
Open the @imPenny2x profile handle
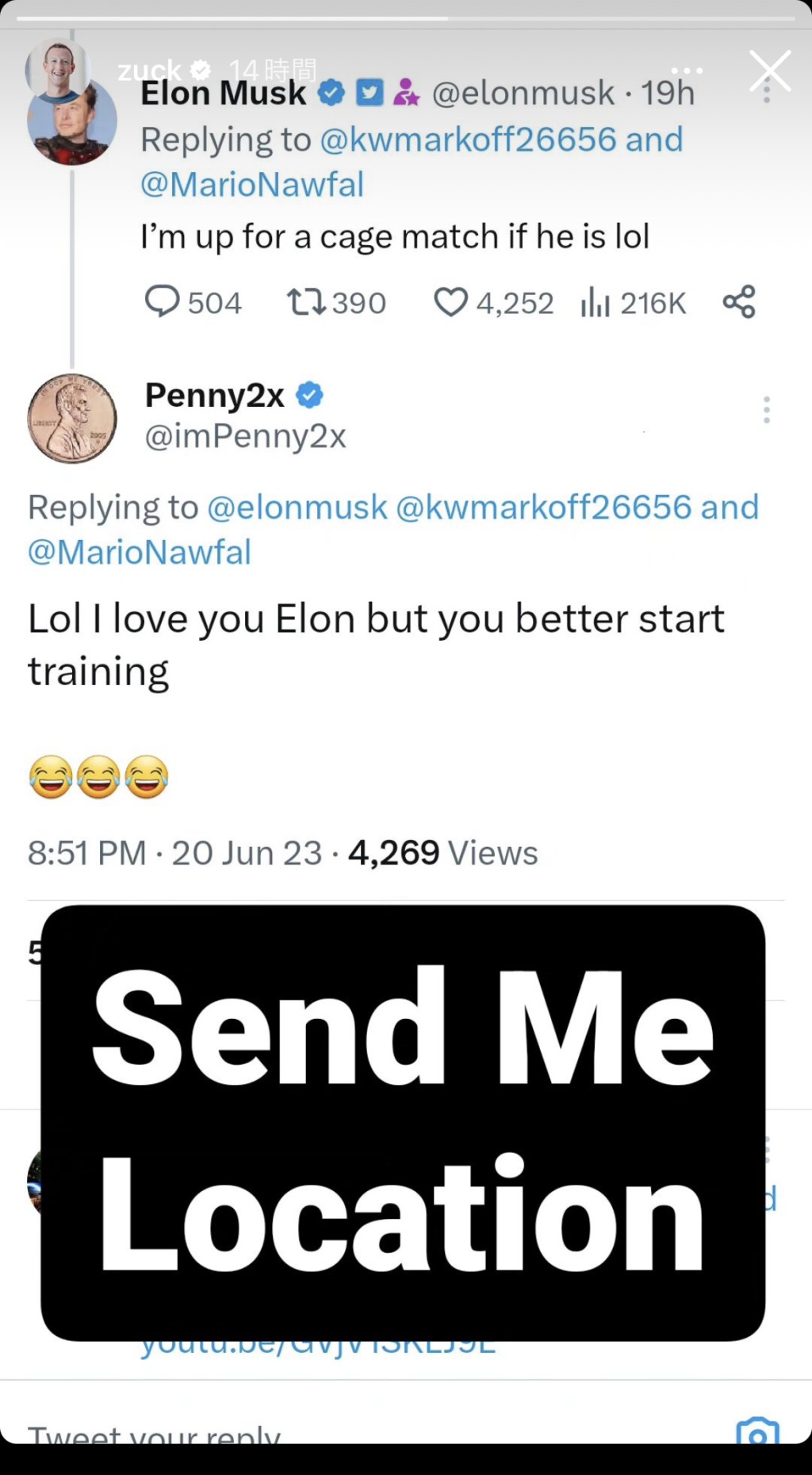[x=245, y=436]
